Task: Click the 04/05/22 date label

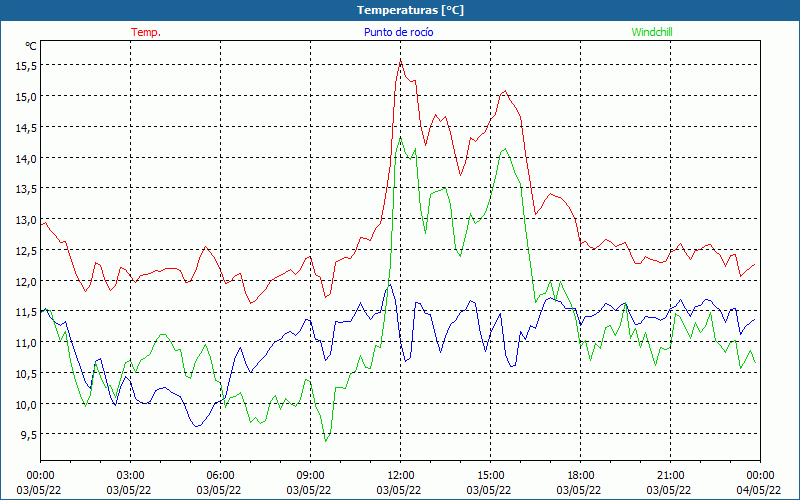Action: (759, 490)
